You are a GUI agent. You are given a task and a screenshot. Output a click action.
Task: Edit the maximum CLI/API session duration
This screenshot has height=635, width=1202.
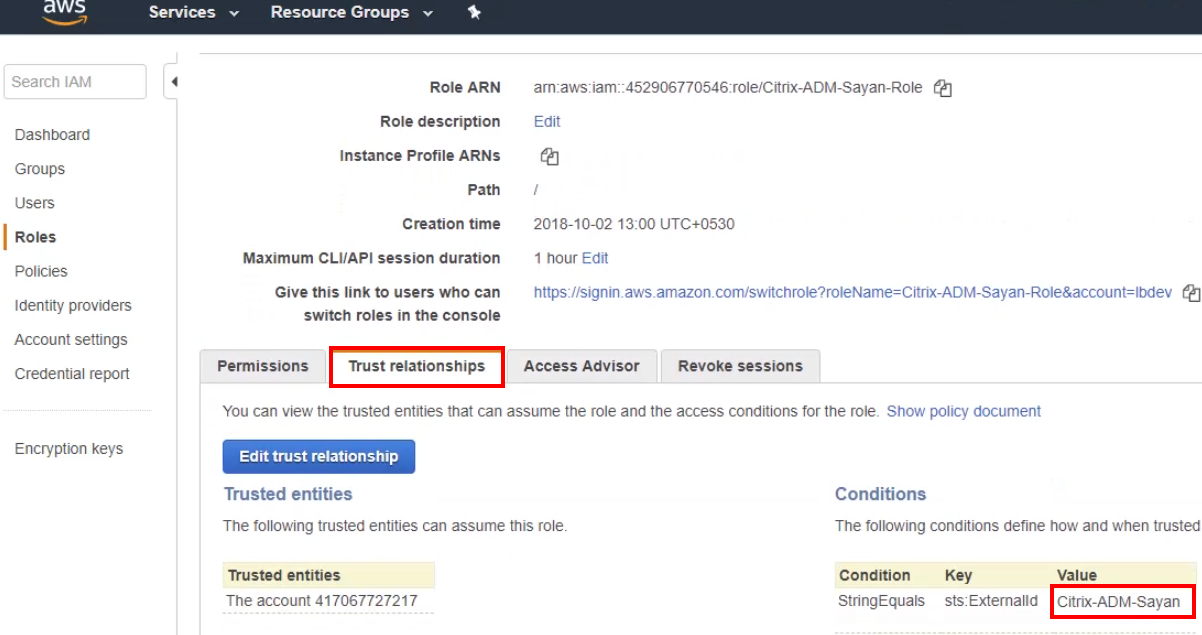(x=595, y=258)
